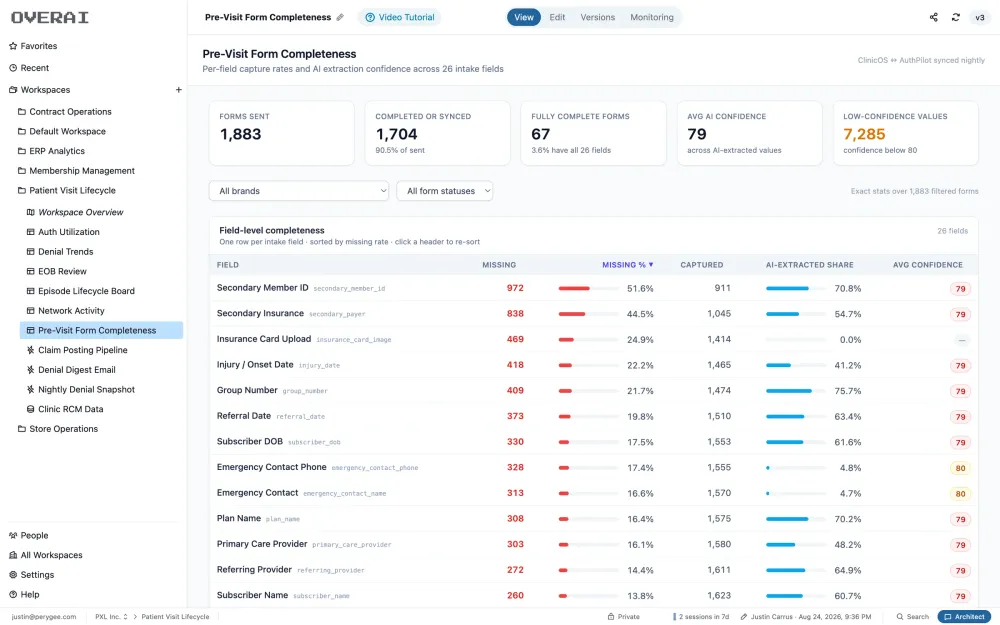Click the Secondary Member ID missing-rate bar
1000x625 pixels.
pyautogui.click(x=588, y=289)
